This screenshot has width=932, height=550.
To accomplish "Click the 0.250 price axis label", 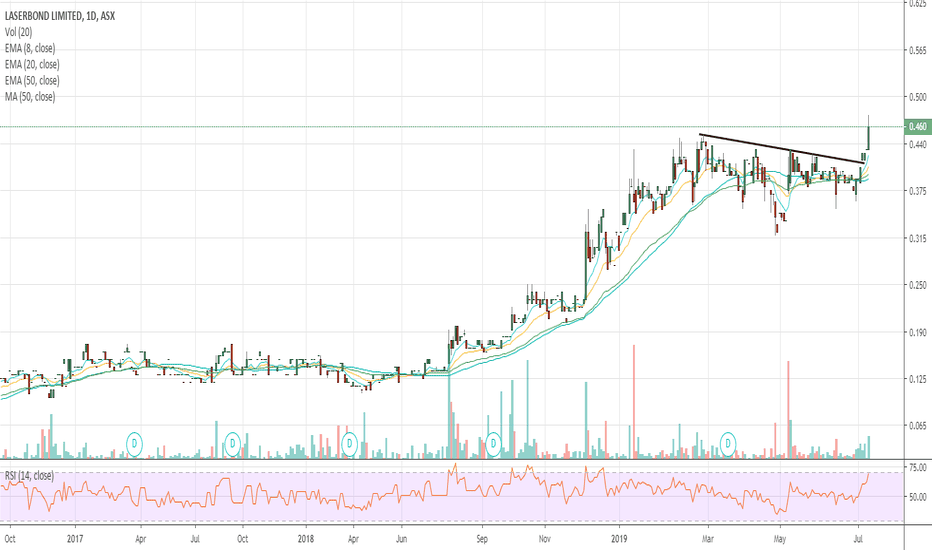I will click(918, 285).
